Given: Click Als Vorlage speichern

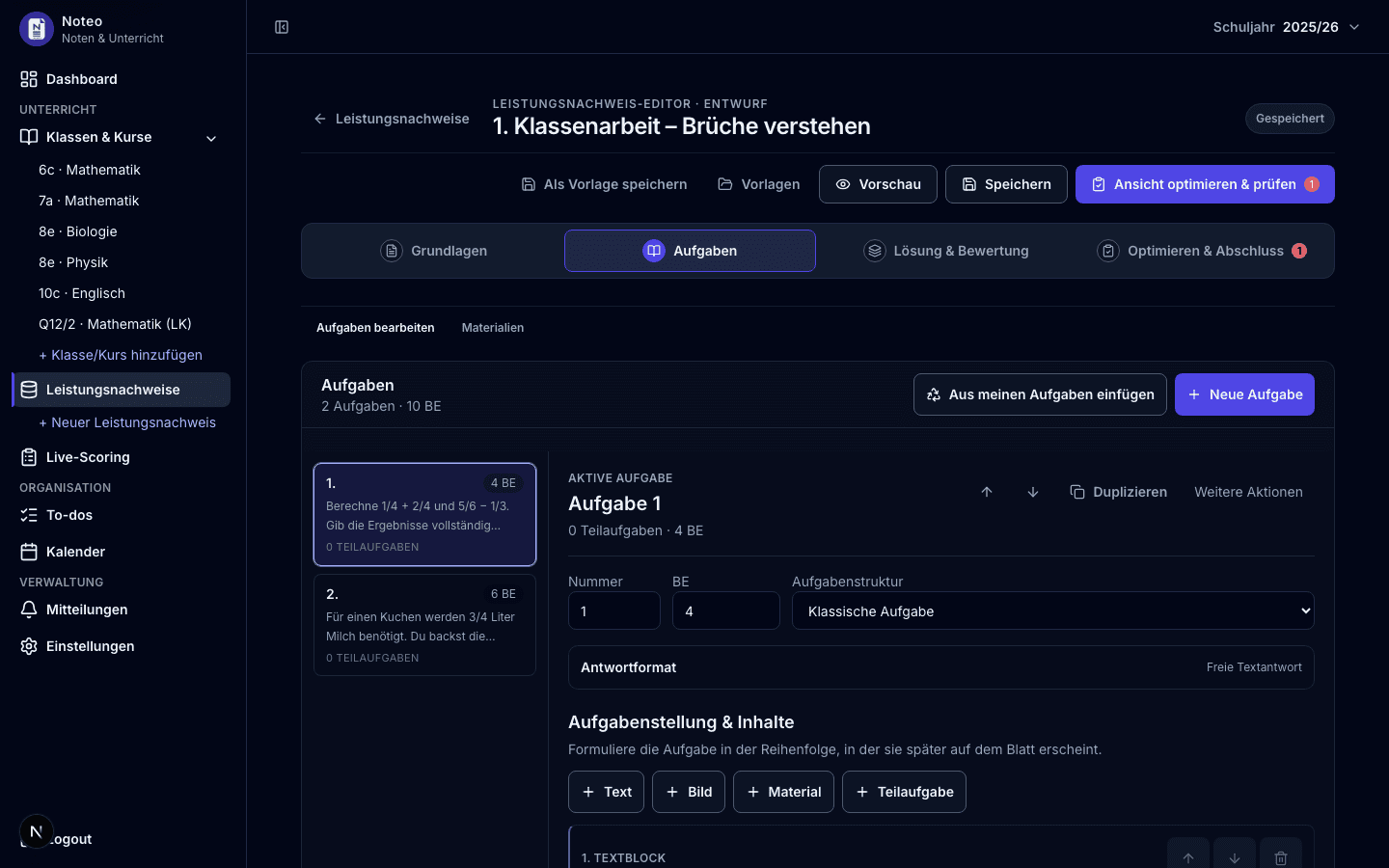Looking at the screenshot, I should (604, 184).
